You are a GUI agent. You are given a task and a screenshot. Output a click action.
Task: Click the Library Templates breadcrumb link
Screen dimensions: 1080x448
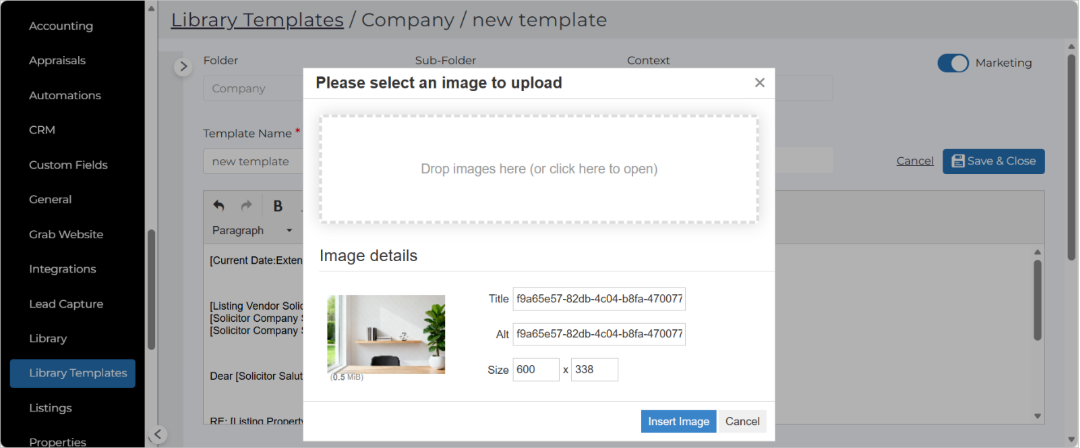click(257, 20)
